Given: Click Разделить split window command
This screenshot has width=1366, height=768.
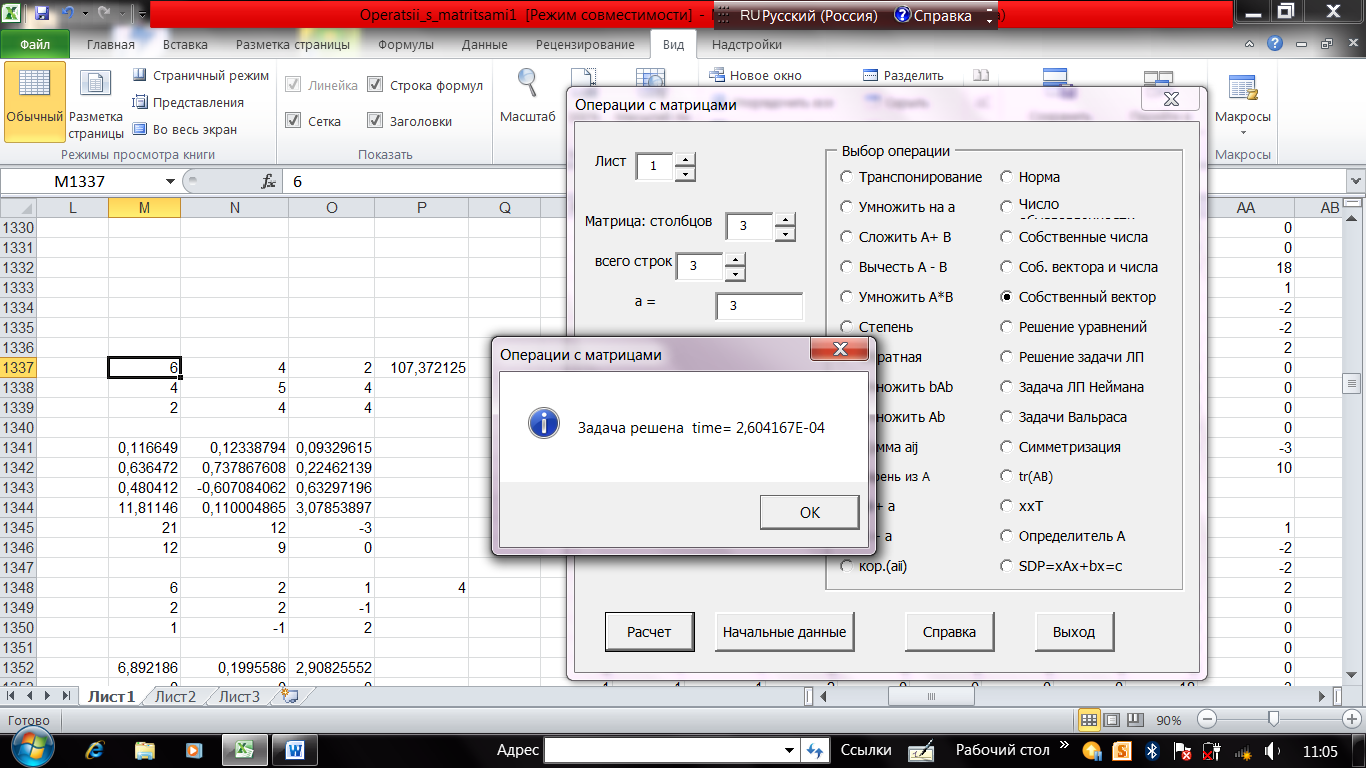Looking at the screenshot, I should (x=903, y=75).
